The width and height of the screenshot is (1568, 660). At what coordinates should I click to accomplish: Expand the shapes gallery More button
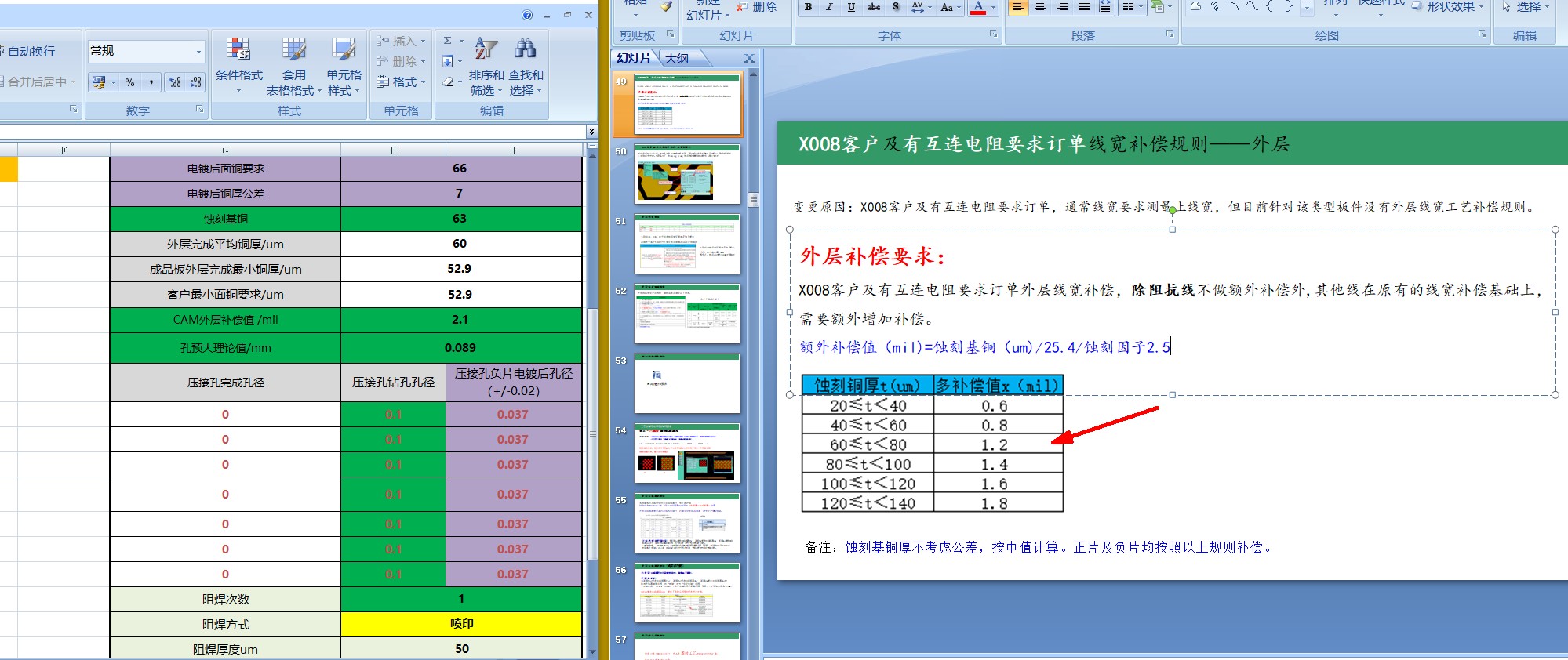[1307, 7]
